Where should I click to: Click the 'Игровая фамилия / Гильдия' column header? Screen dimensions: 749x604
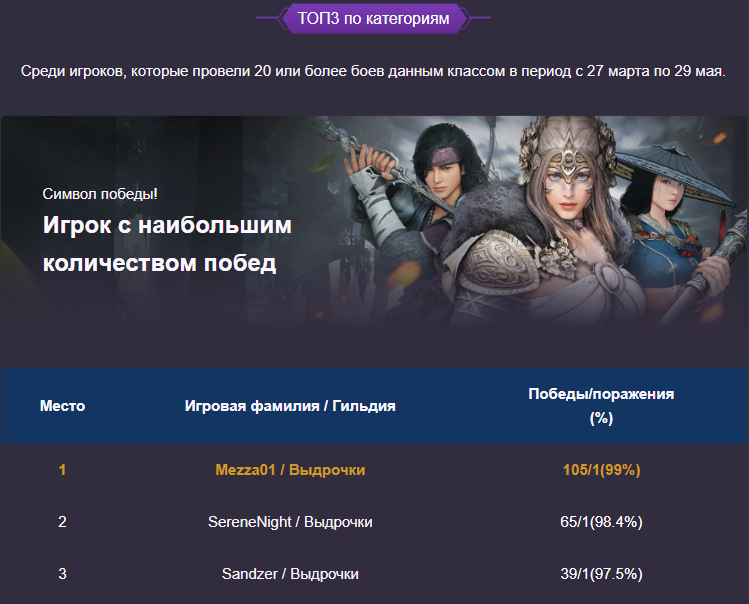point(290,406)
